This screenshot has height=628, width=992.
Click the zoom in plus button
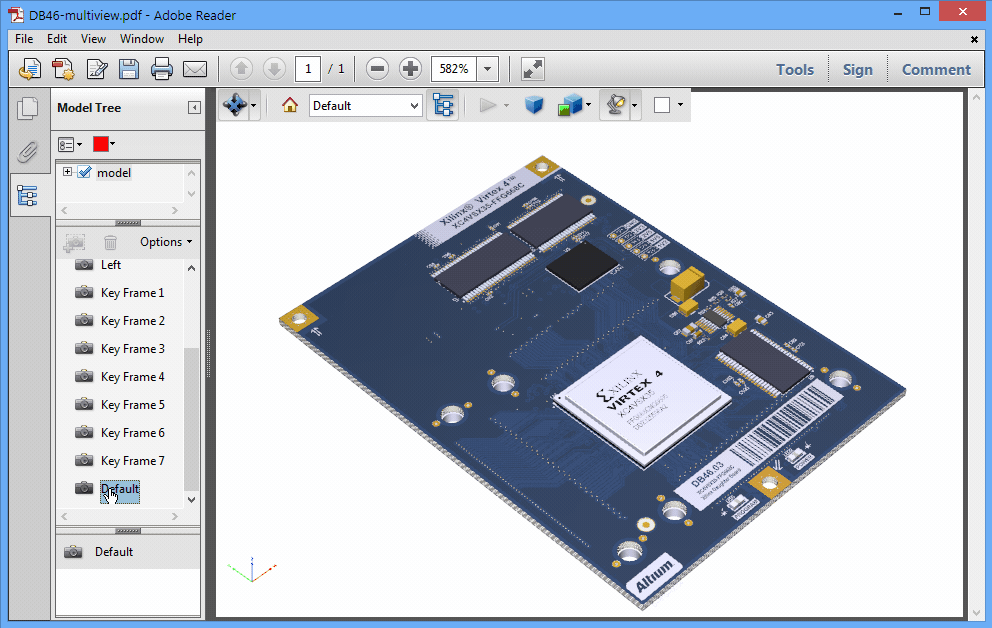[410, 69]
